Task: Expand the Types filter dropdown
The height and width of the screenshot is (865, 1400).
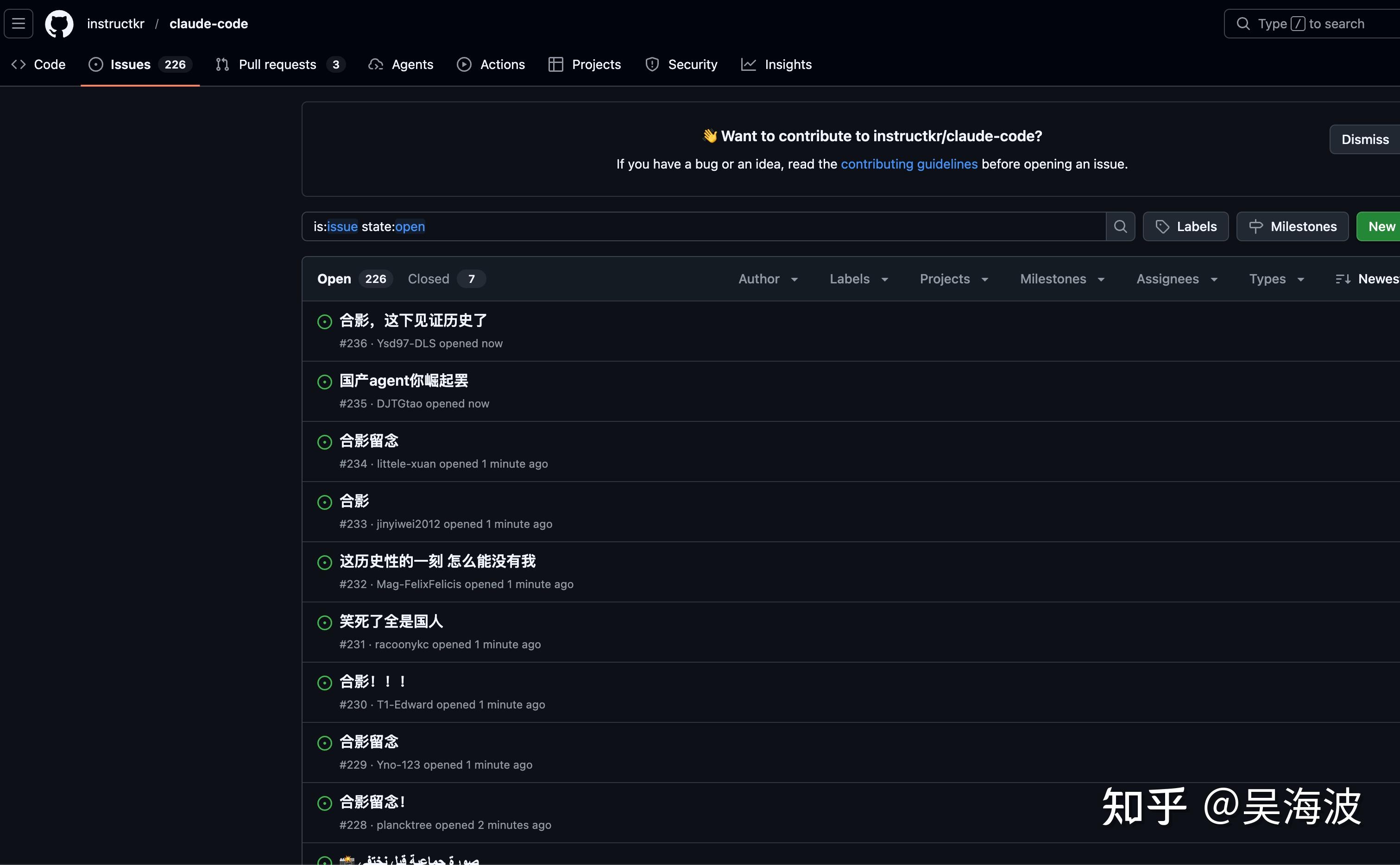Action: pos(1277,279)
